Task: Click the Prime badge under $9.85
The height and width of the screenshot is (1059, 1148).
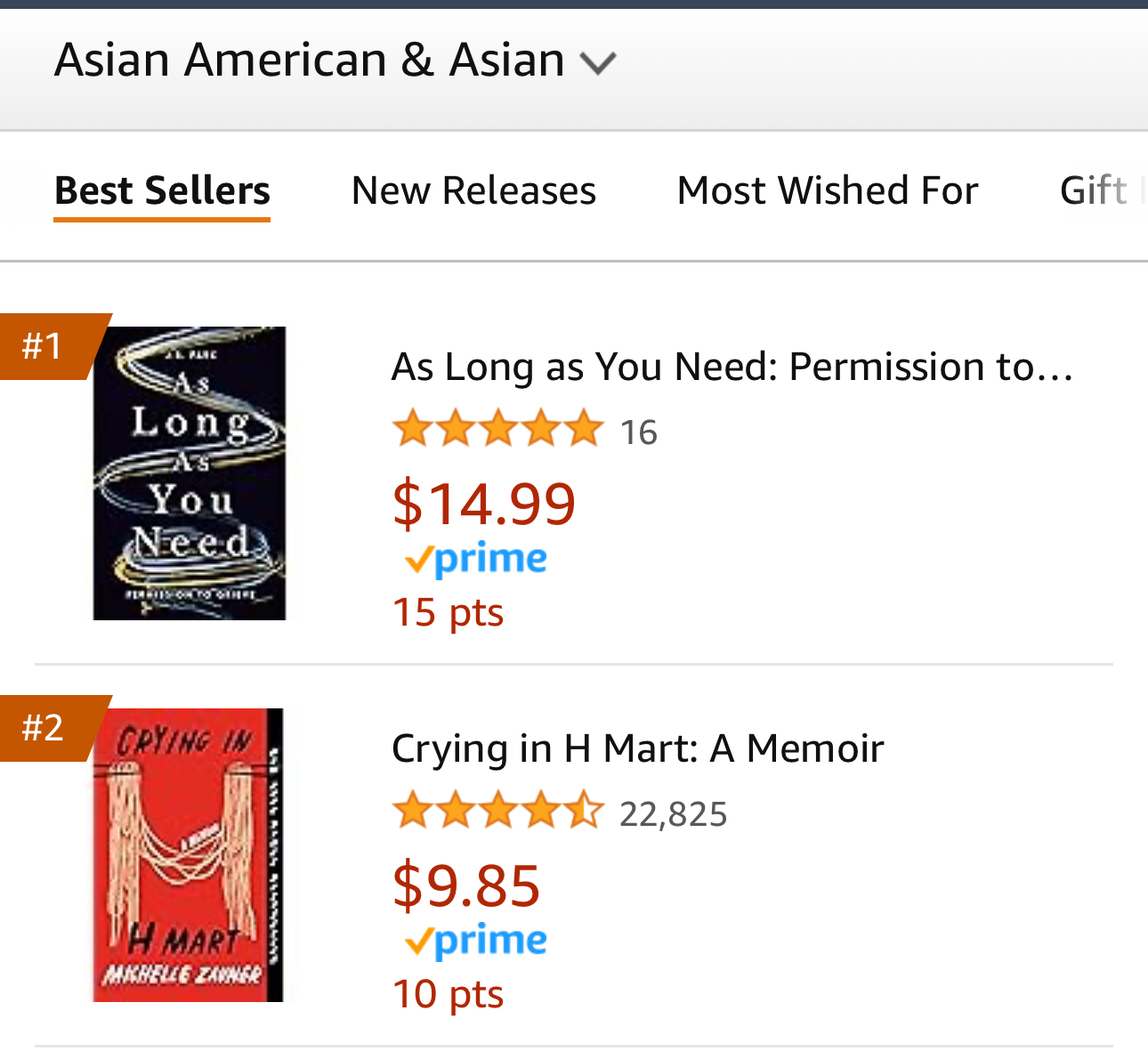Action: [475, 942]
